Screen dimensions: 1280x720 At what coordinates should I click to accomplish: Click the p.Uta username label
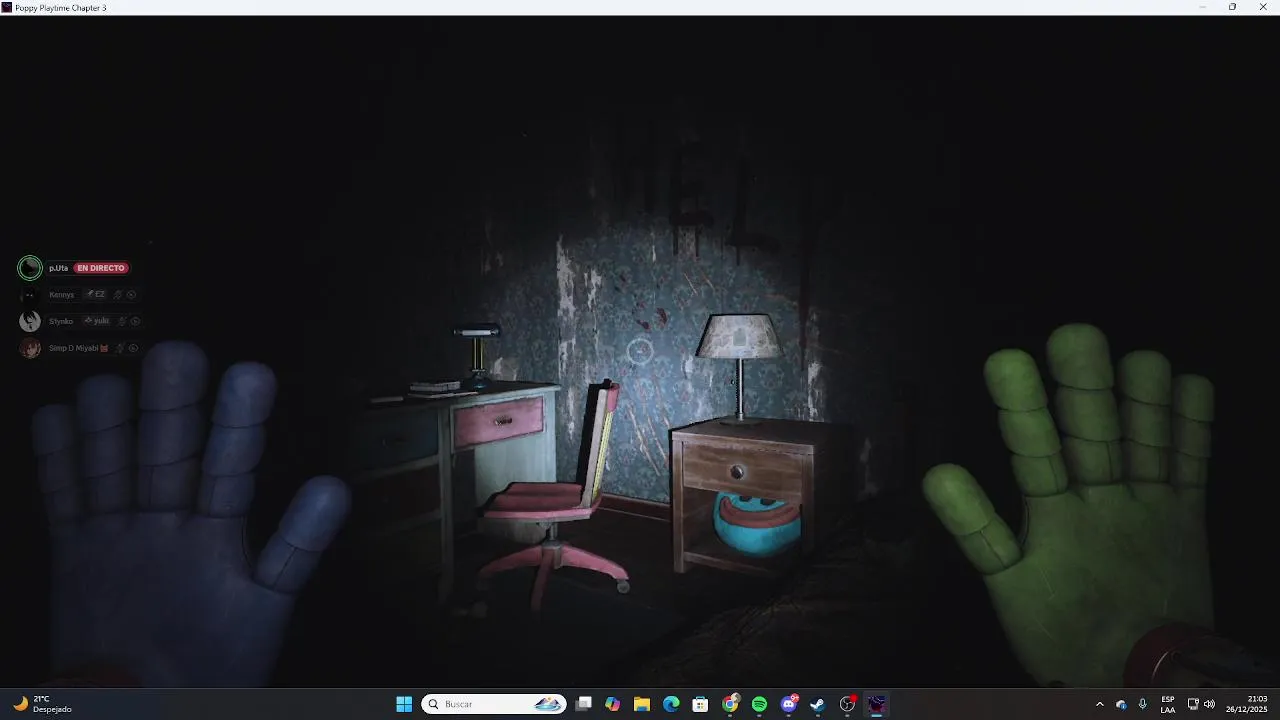pos(58,268)
